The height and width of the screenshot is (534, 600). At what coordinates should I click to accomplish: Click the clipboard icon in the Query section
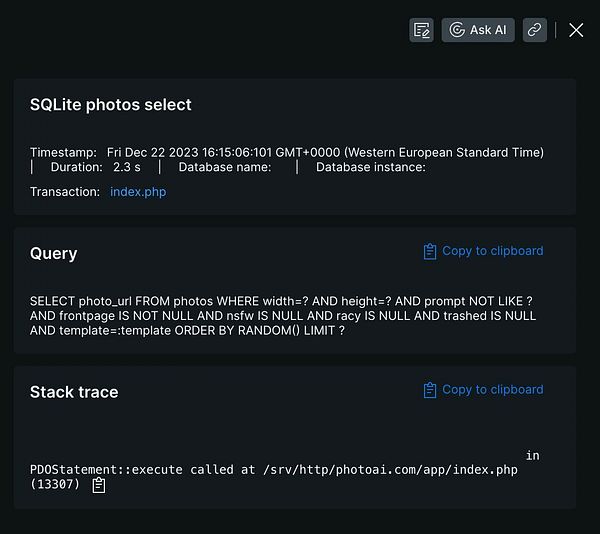[x=430, y=251]
